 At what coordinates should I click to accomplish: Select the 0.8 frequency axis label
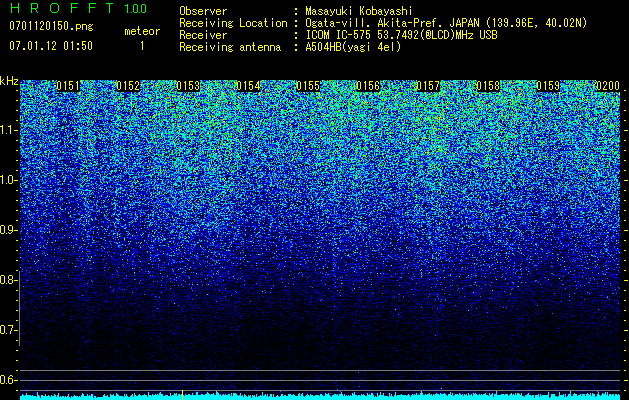tap(9, 280)
